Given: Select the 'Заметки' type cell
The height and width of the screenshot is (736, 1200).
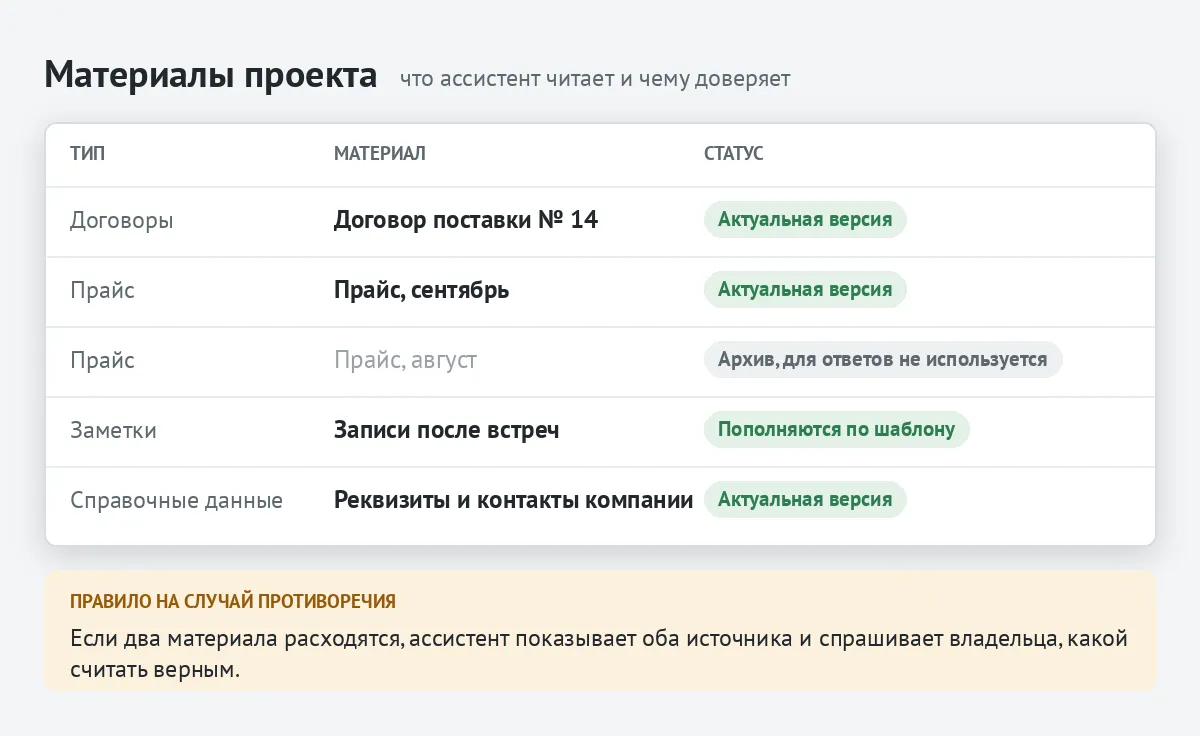Looking at the screenshot, I should pos(113,430).
